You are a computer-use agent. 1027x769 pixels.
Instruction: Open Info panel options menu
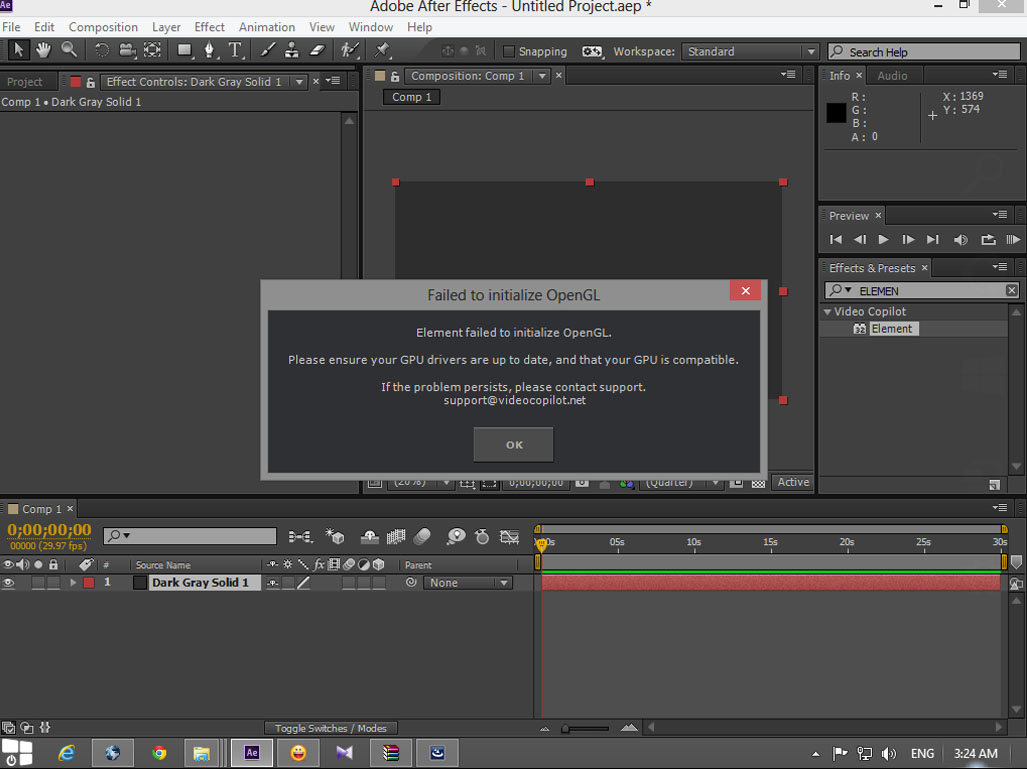coord(999,75)
